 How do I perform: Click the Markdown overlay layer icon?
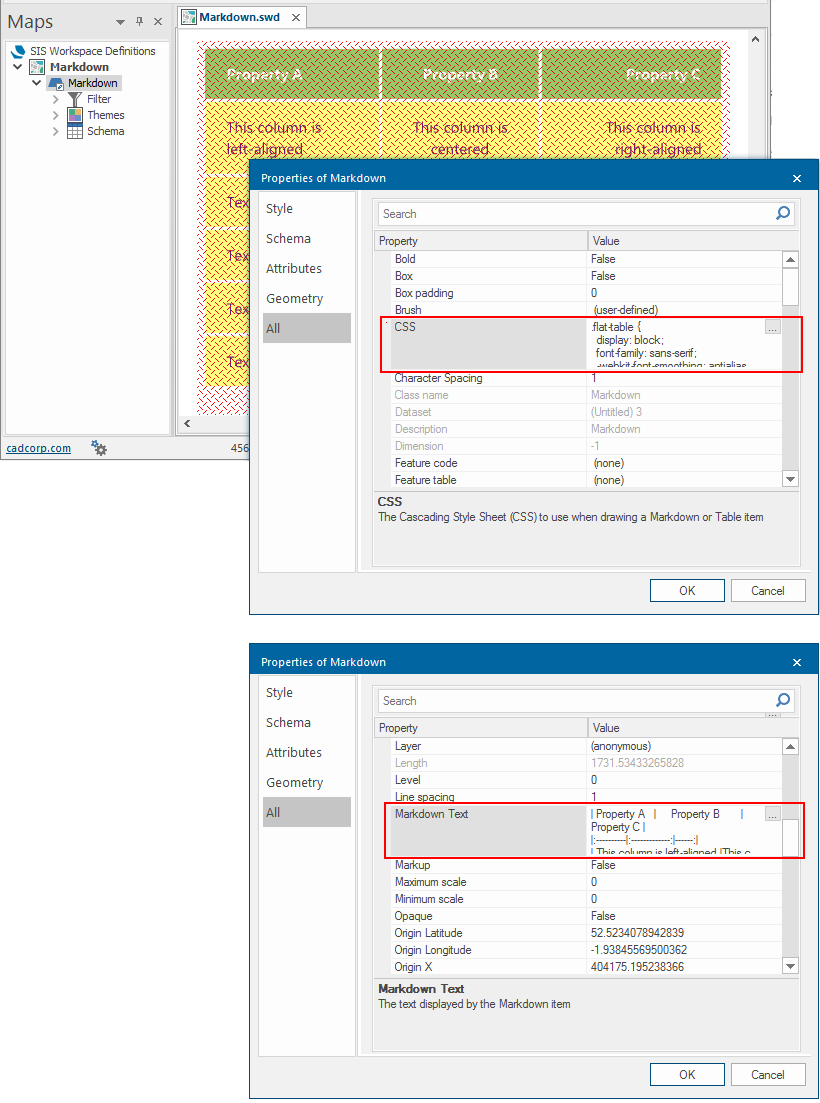click(x=56, y=83)
